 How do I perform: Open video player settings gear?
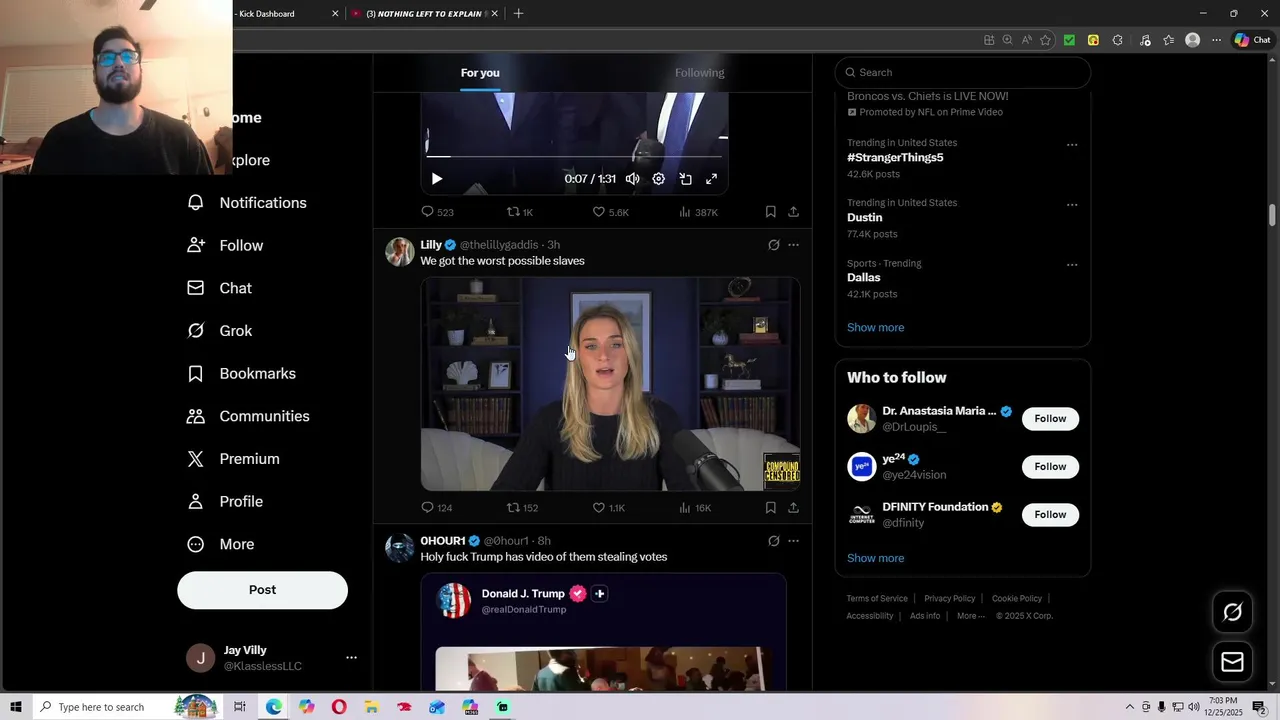click(x=658, y=179)
